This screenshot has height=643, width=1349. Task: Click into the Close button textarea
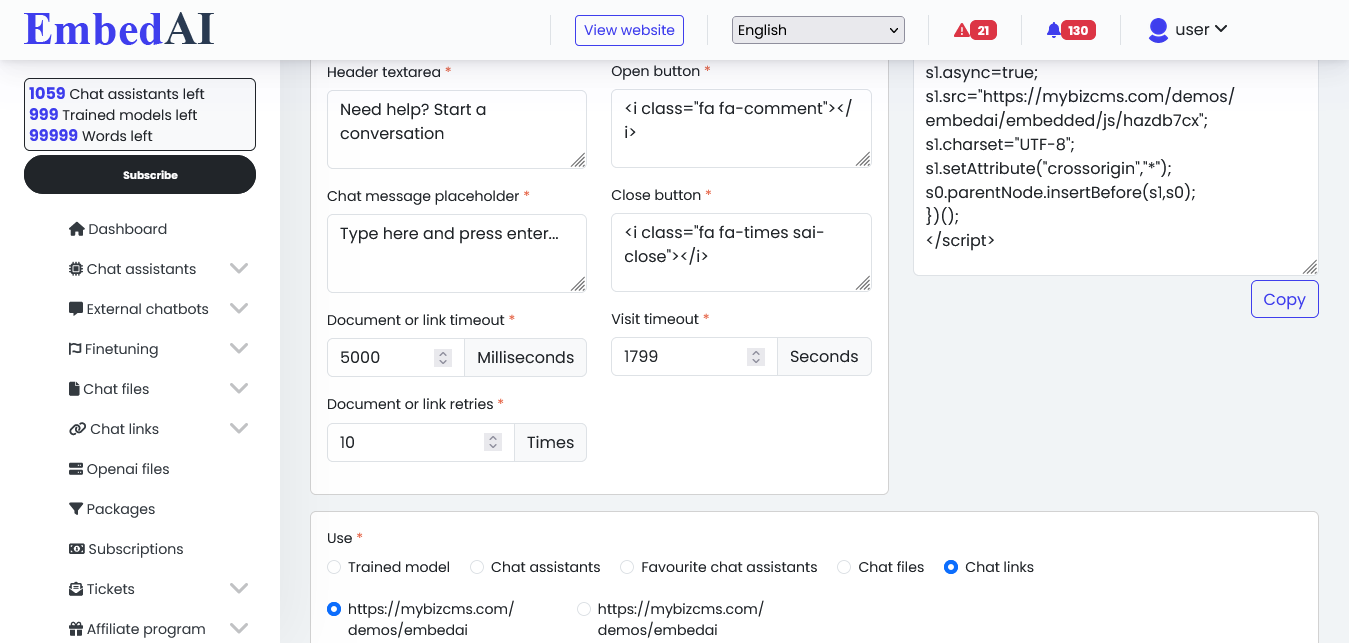pos(741,252)
